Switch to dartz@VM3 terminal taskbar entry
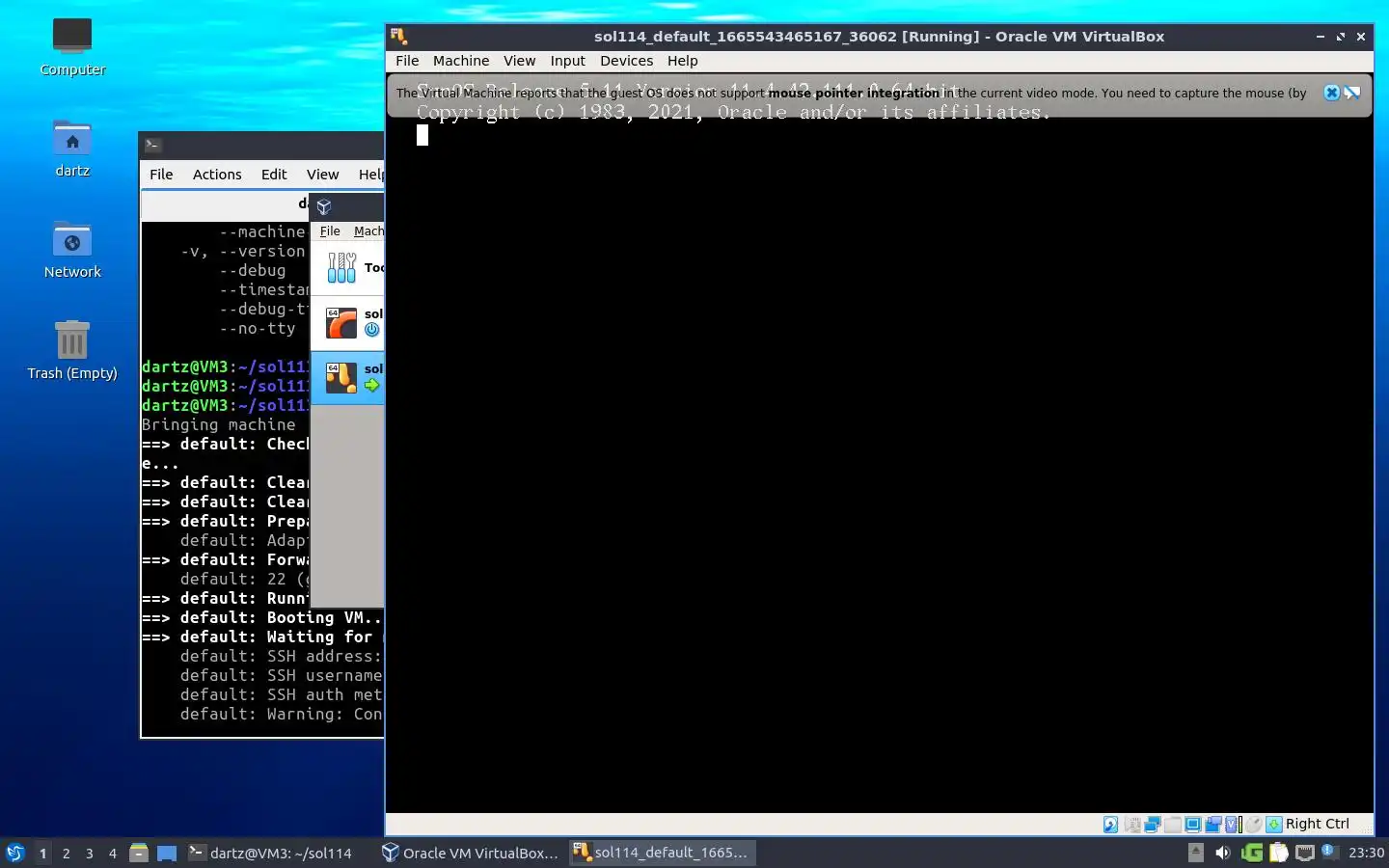 [271, 853]
